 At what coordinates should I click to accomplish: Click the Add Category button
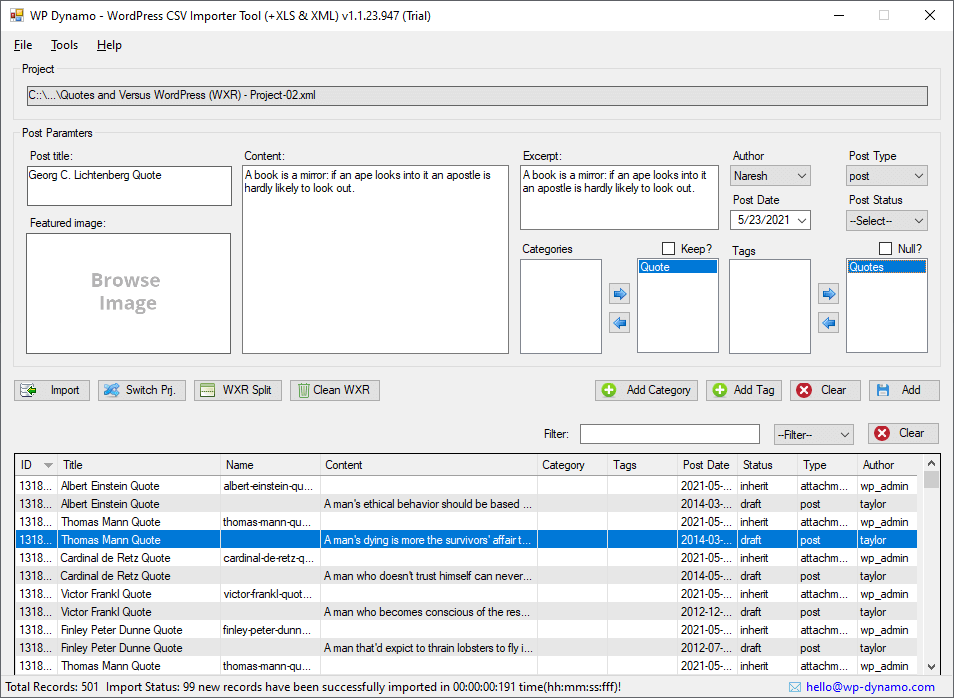pyautogui.click(x=646, y=390)
